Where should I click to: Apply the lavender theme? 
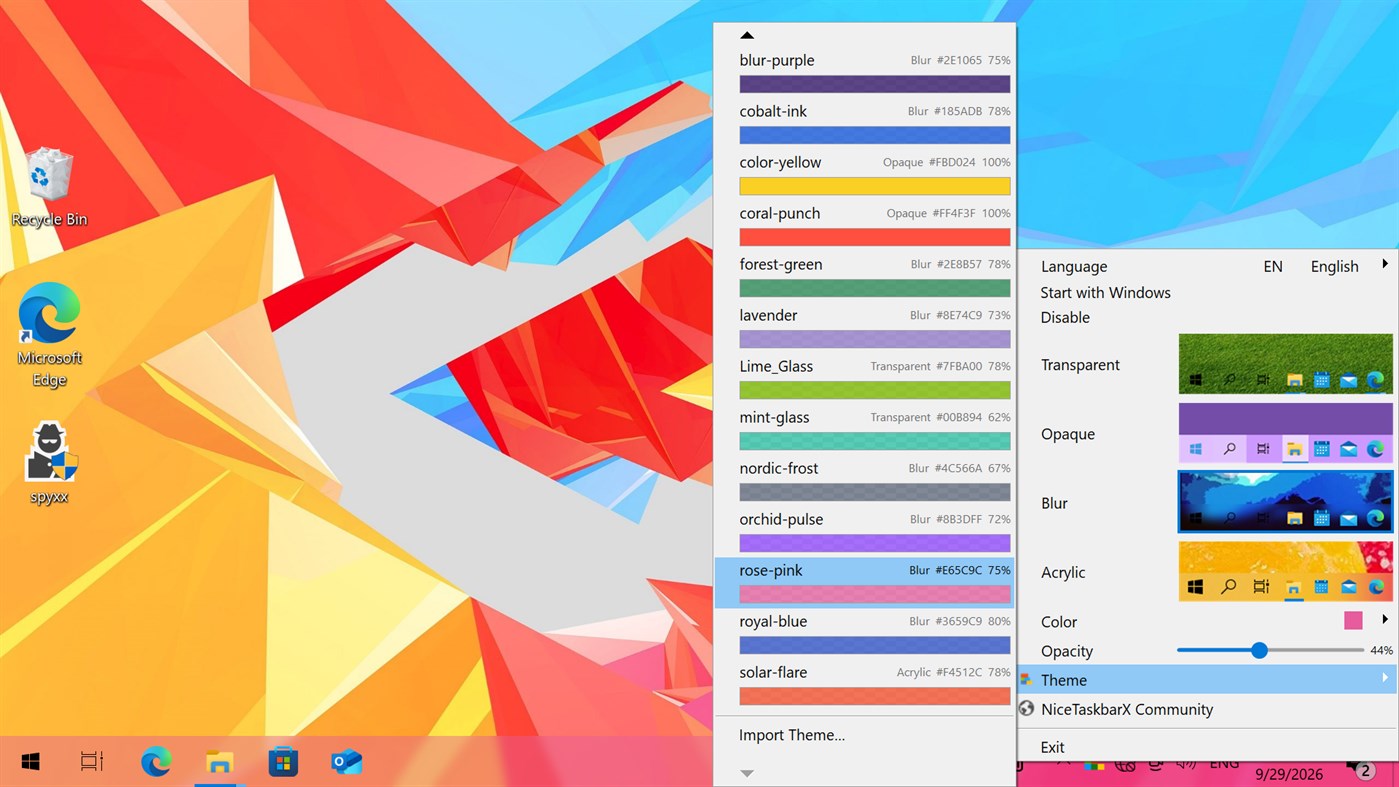(x=865, y=327)
